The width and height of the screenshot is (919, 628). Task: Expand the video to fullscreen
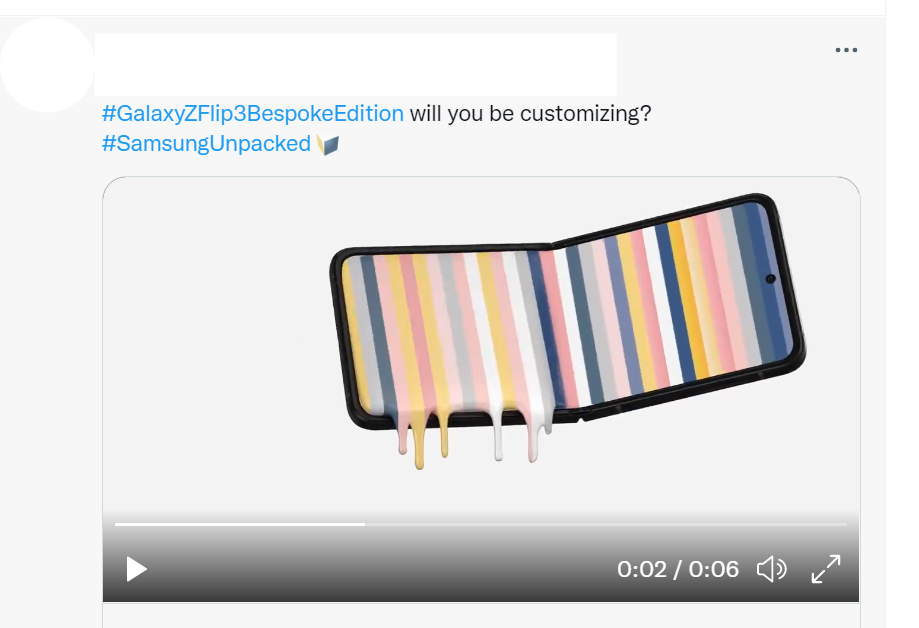pyautogui.click(x=826, y=569)
